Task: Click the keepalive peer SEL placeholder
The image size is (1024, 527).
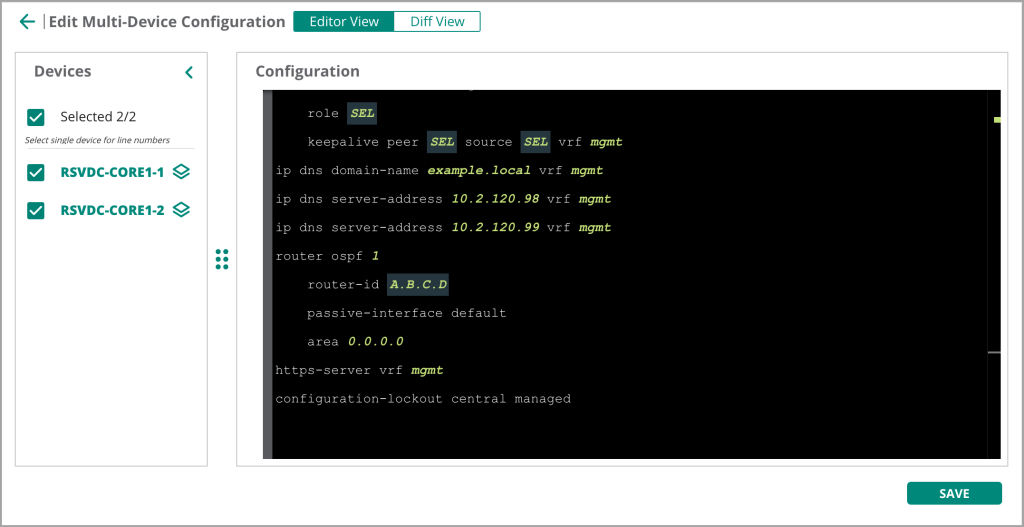Action: point(441,142)
